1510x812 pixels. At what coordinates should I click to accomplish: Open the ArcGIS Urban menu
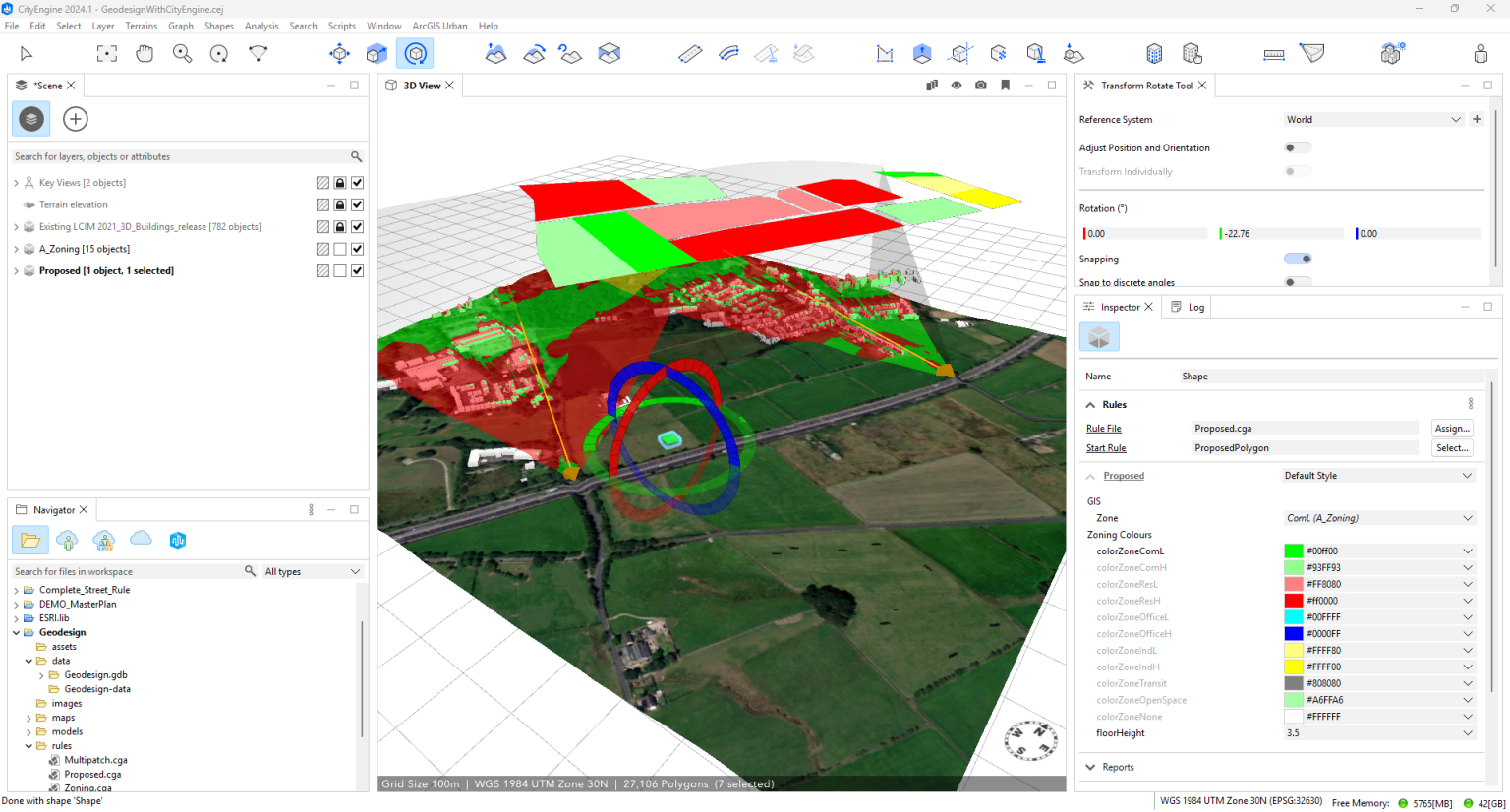click(439, 26)
